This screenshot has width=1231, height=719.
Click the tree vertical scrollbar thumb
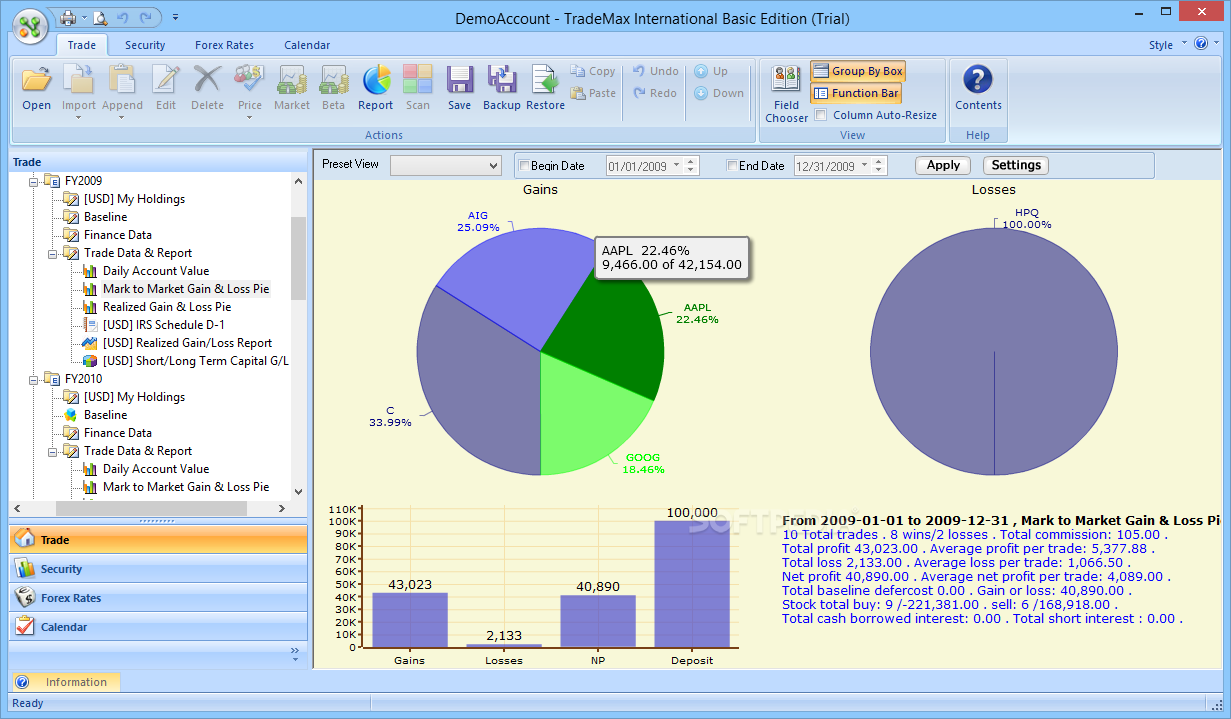pyautogui.click(x=298, y=257)
